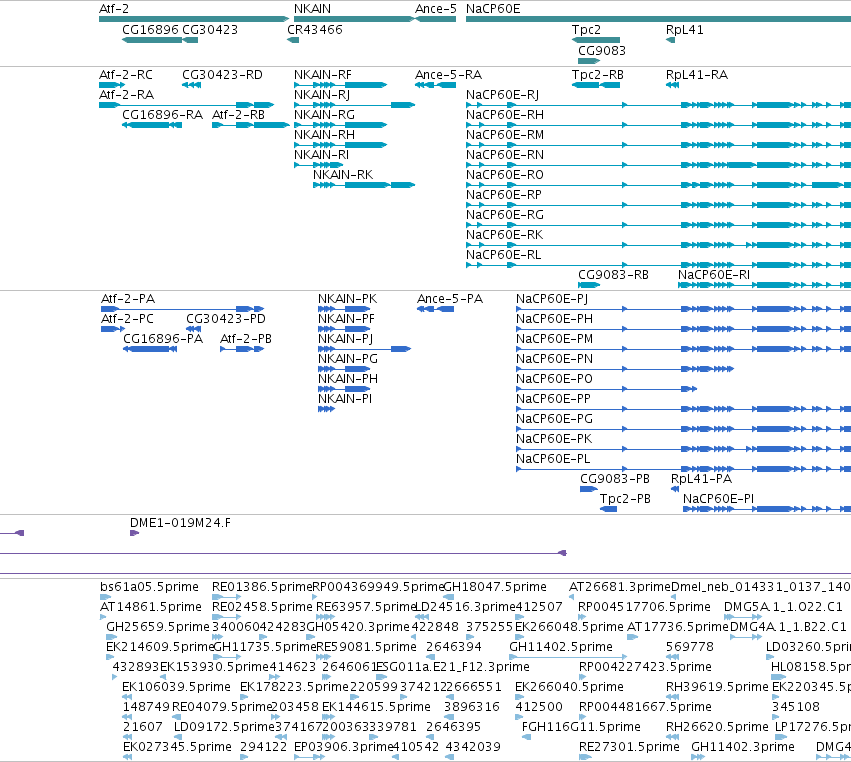Select transcript NaCP60E-RG
Viewport: 851px width, 762px height.
[505, 215]
